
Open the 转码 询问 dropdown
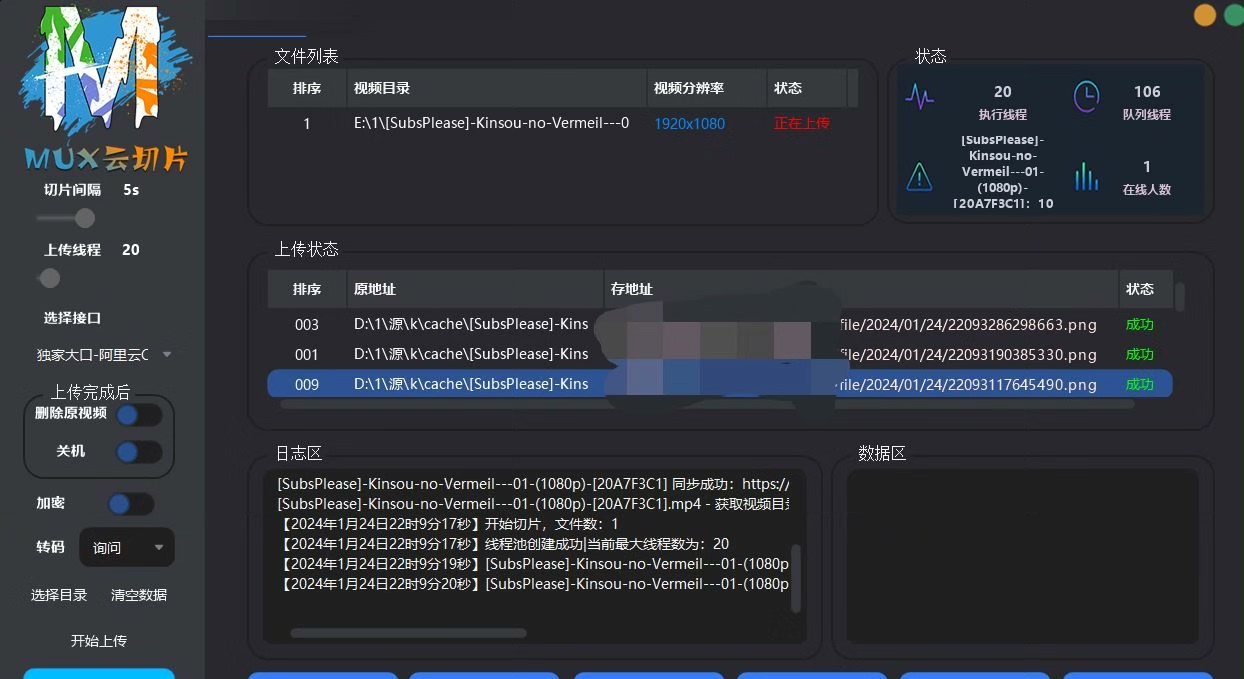[x=127, y=547]
